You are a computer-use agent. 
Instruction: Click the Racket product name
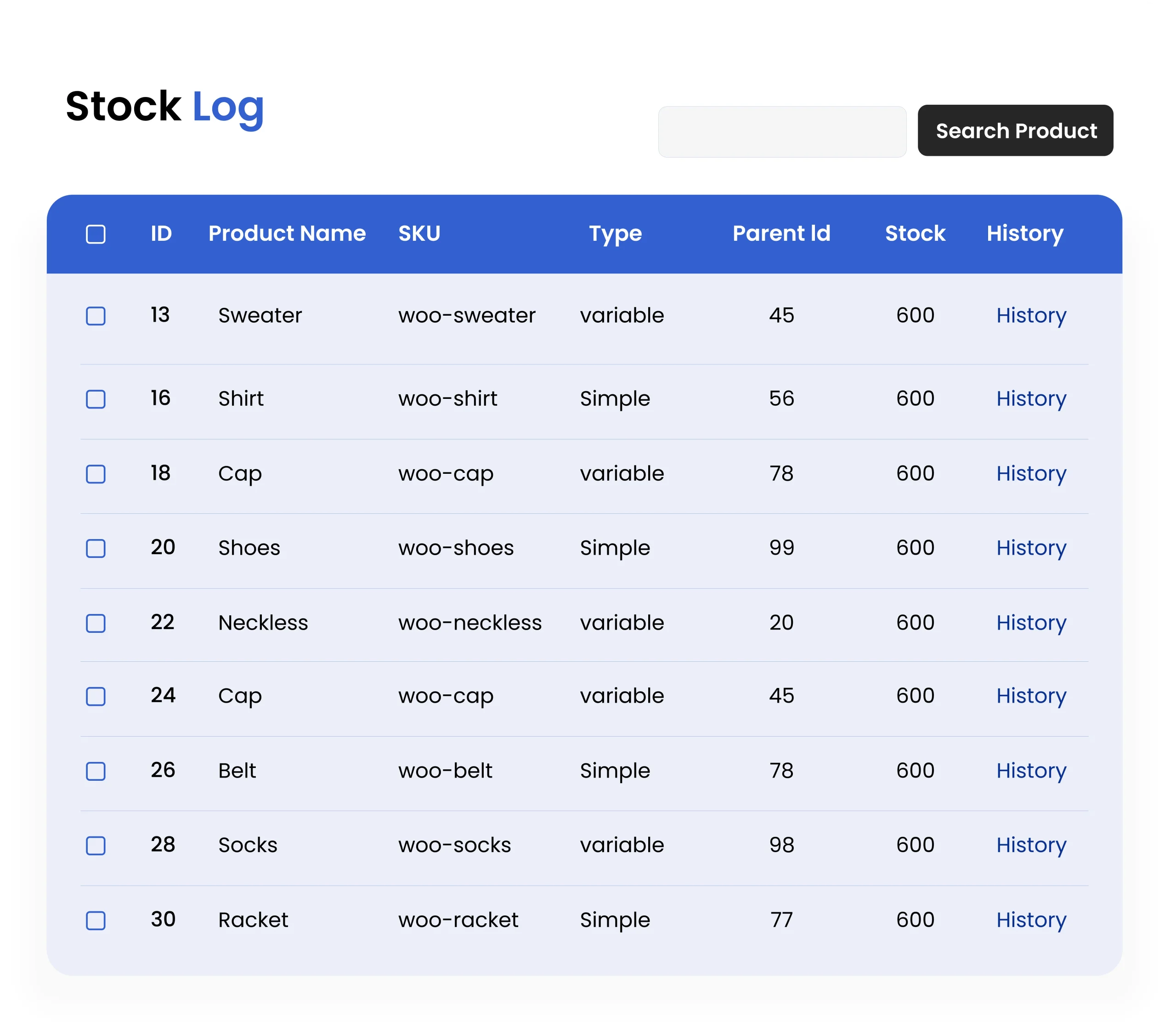253,920
